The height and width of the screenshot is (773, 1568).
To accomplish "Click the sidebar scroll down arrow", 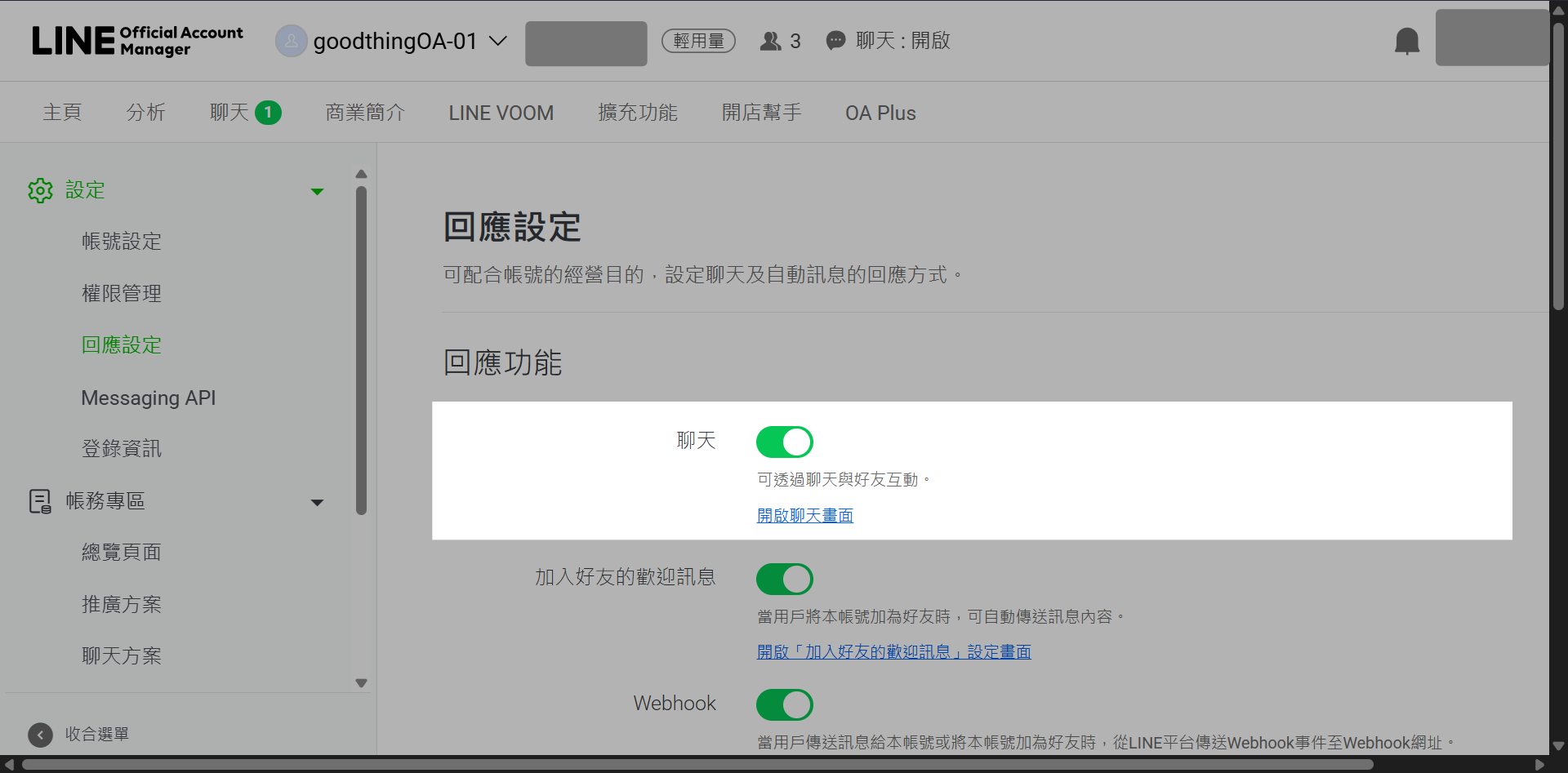I will (x=362, y=683).
